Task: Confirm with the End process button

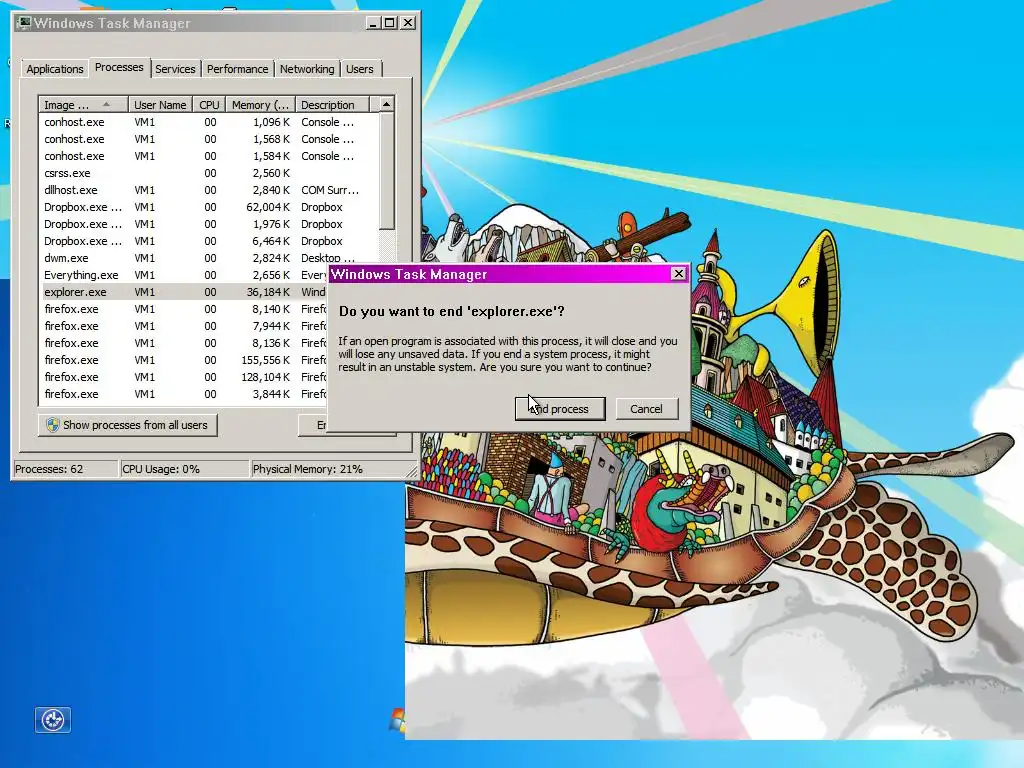Action: coord(560,409)
